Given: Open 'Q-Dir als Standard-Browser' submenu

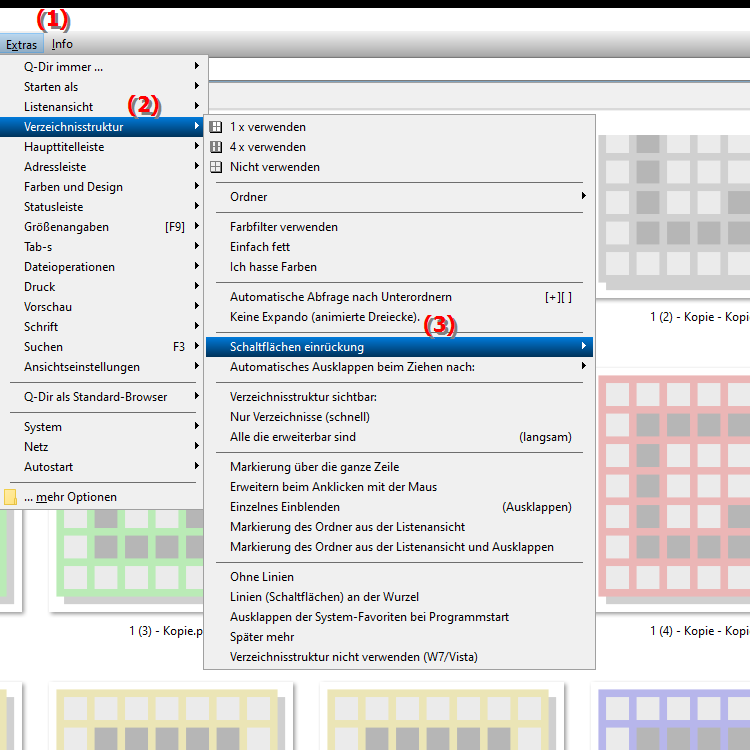Looking at the screenshot, I should [103, 397].
